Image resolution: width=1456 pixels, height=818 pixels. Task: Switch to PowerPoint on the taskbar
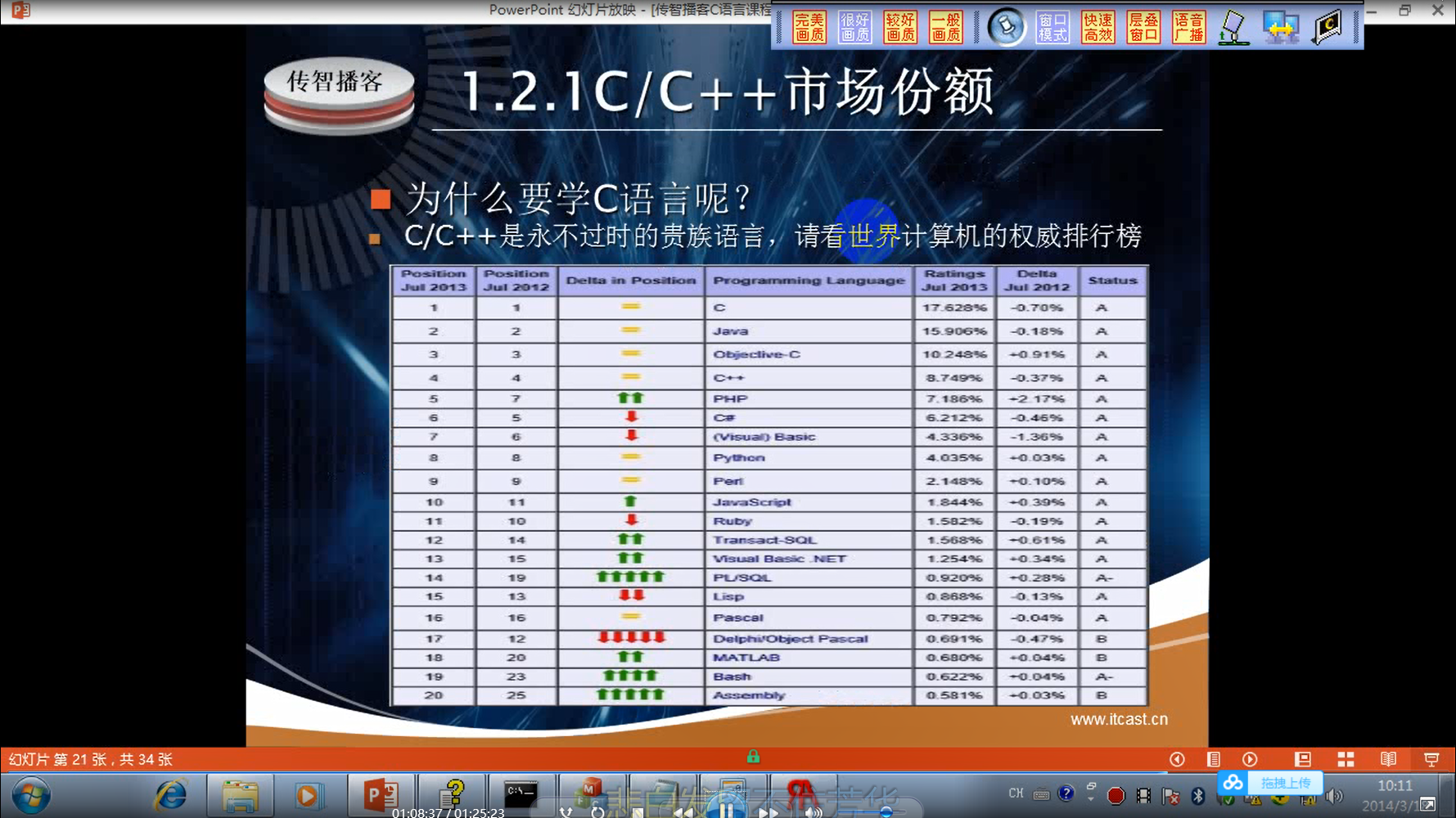coord(380,795)
